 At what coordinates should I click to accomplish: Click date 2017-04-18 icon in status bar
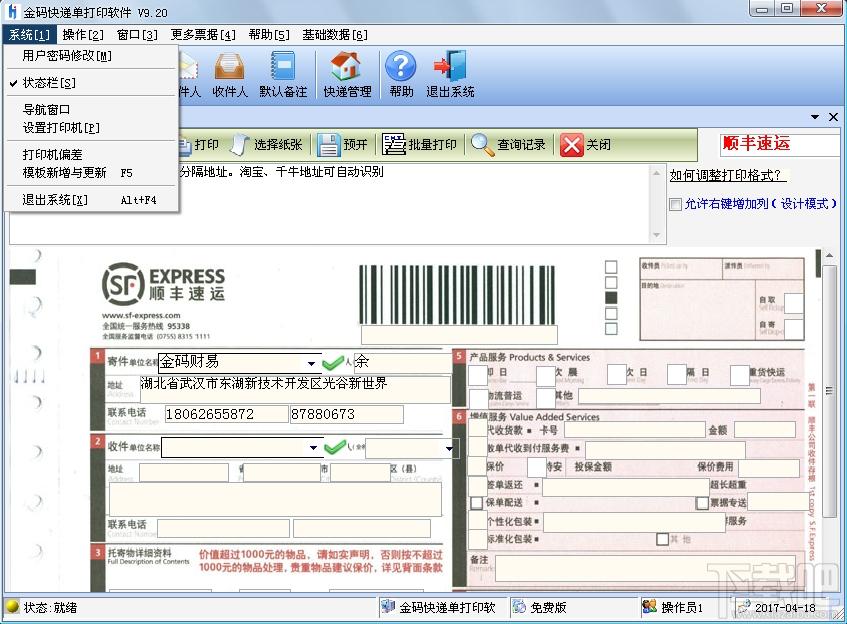pos(744,607)
